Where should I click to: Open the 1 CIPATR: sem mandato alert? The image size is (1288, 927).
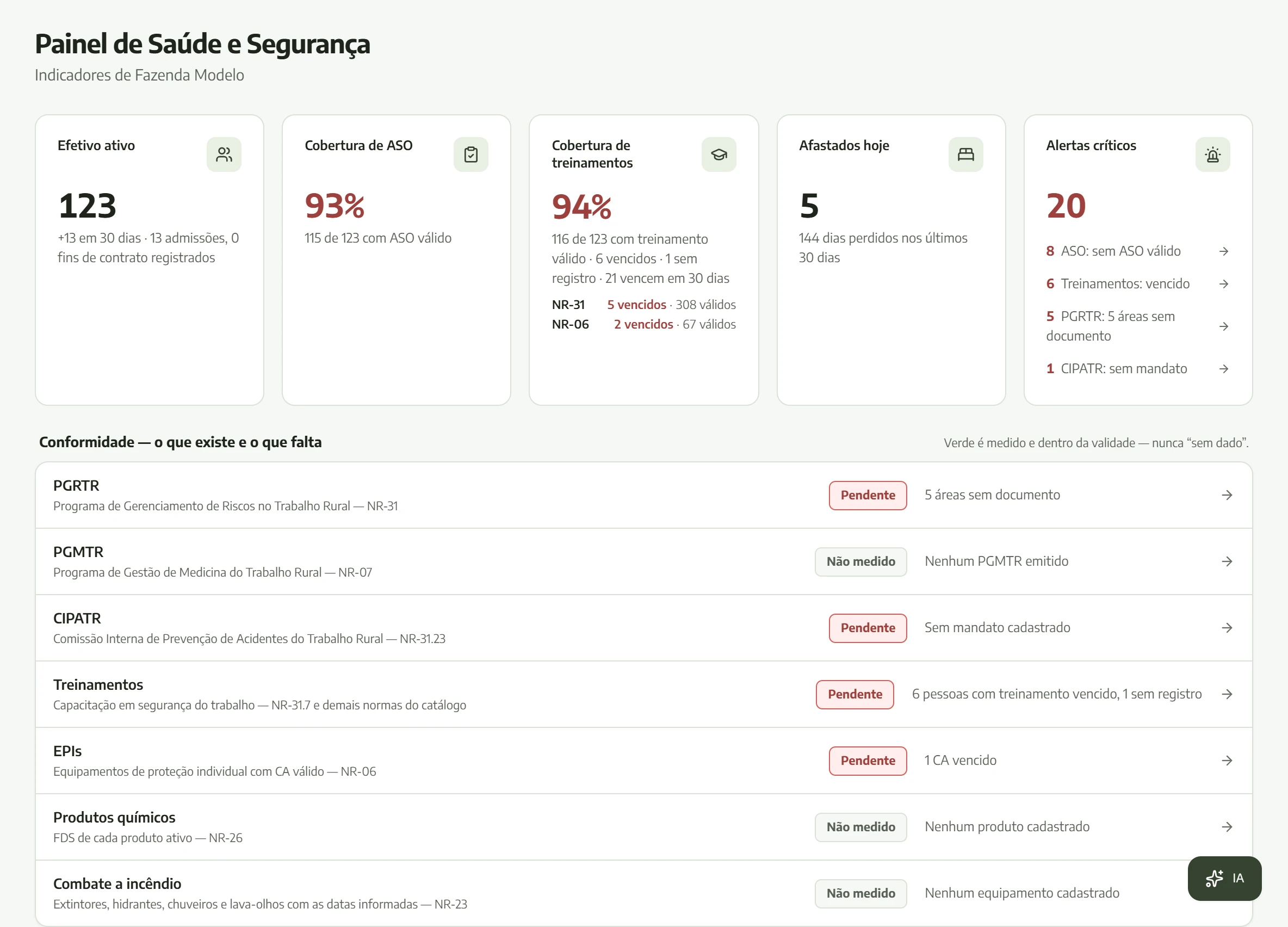[1137, 369]
